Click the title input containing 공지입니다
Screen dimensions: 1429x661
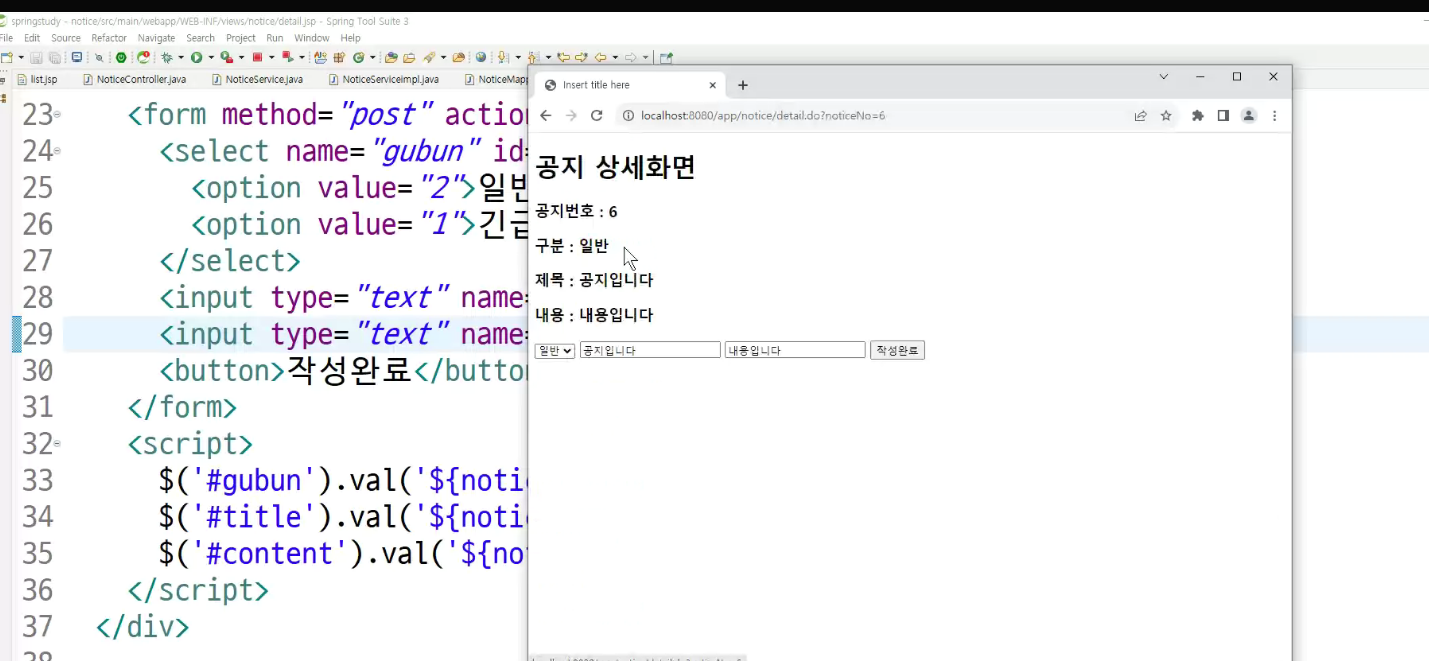[650, 350]
